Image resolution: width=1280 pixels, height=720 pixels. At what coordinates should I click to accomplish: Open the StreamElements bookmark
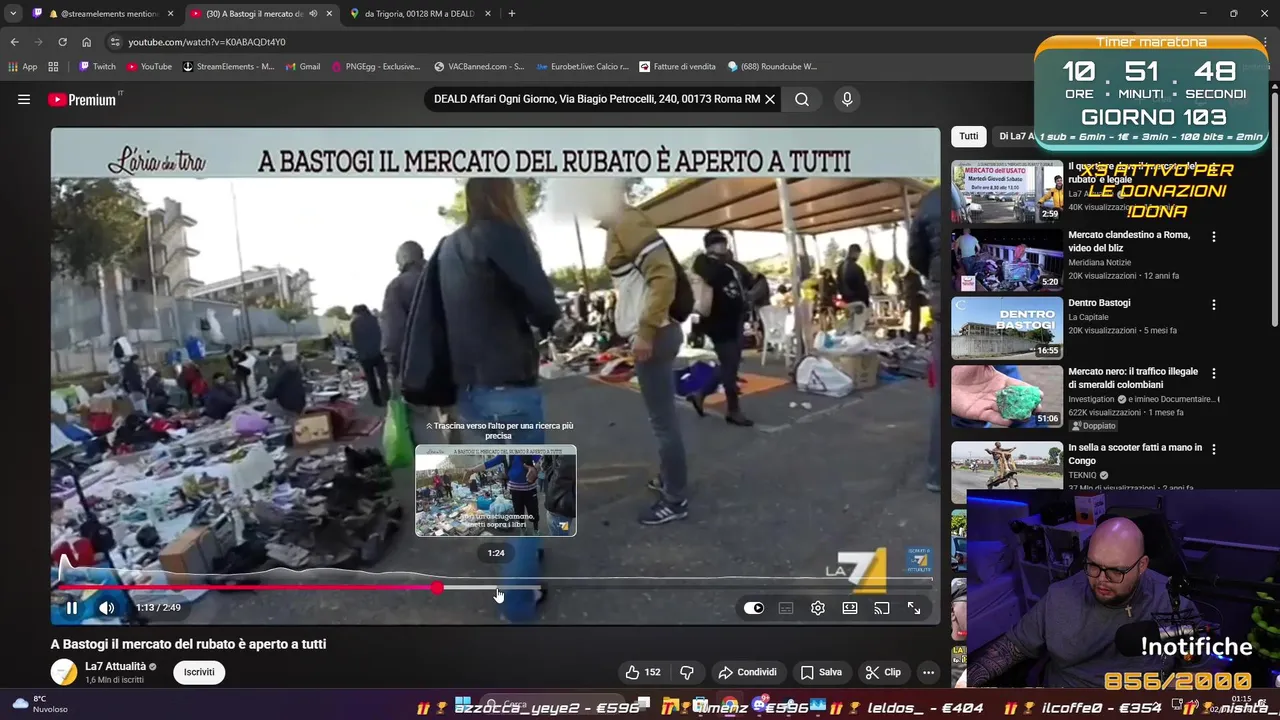(228, 67)
